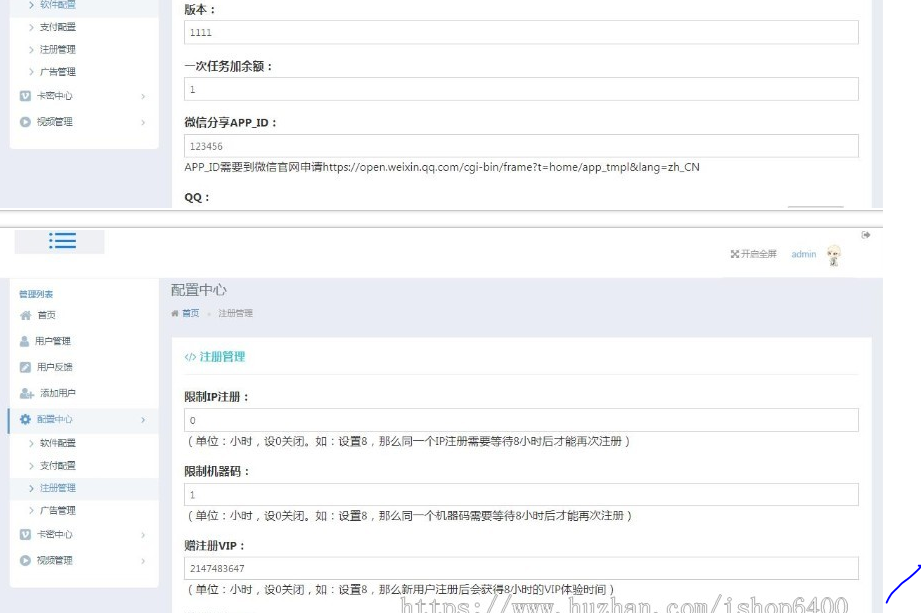This screenshot has height=613, width=921.
Task: Click the hamburger menu icon in header
Action: click(63, 241)
